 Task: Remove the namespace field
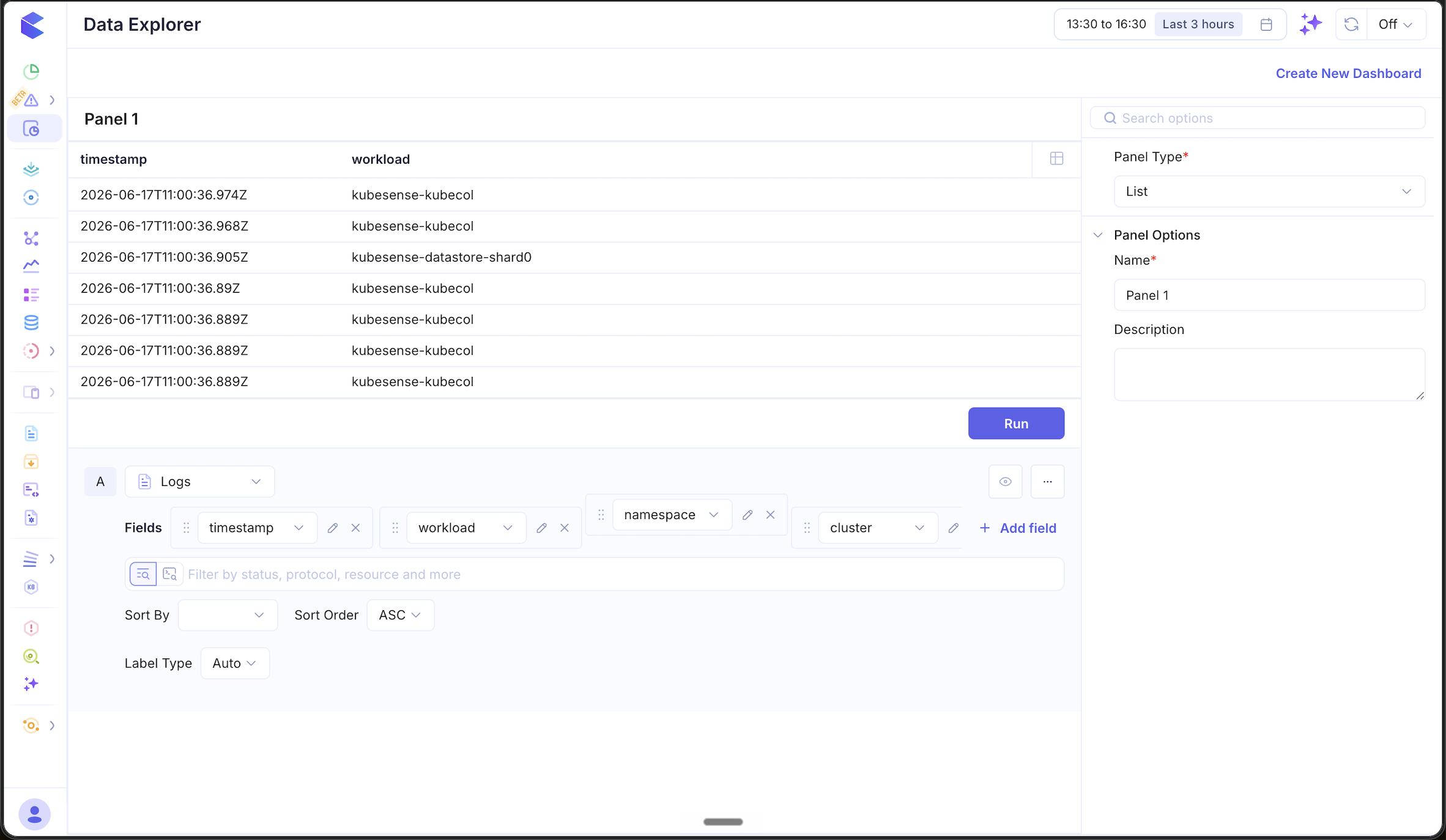click(x=771, y=515)
